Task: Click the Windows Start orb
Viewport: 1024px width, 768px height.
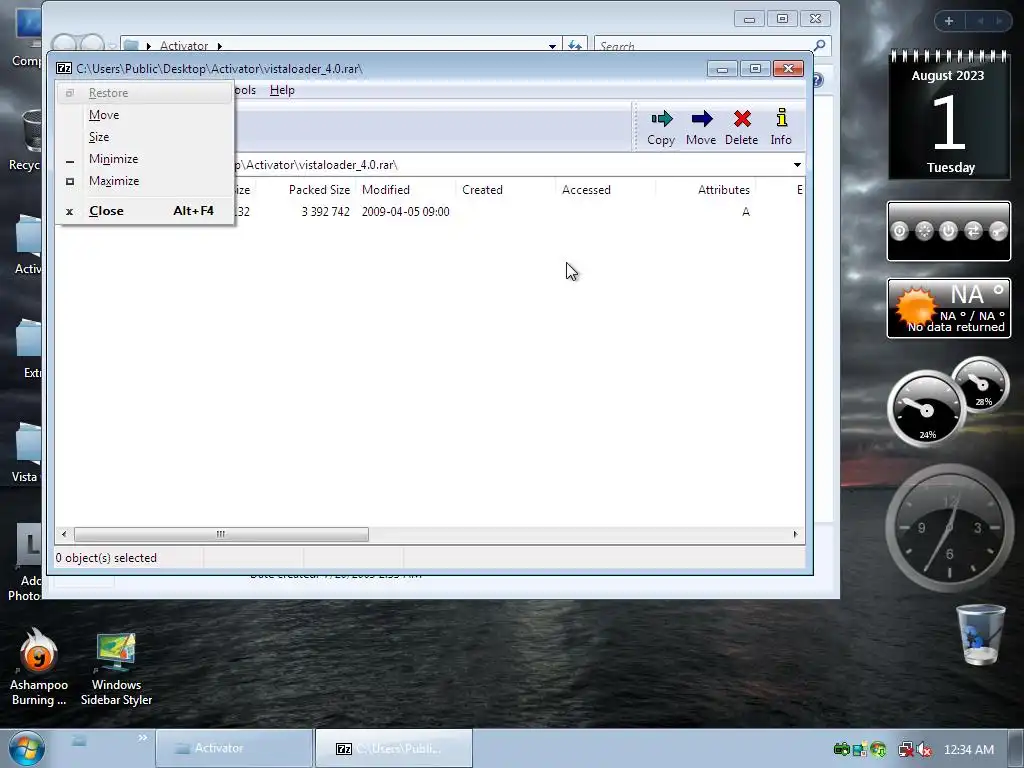Action: (x=26, y=748)
